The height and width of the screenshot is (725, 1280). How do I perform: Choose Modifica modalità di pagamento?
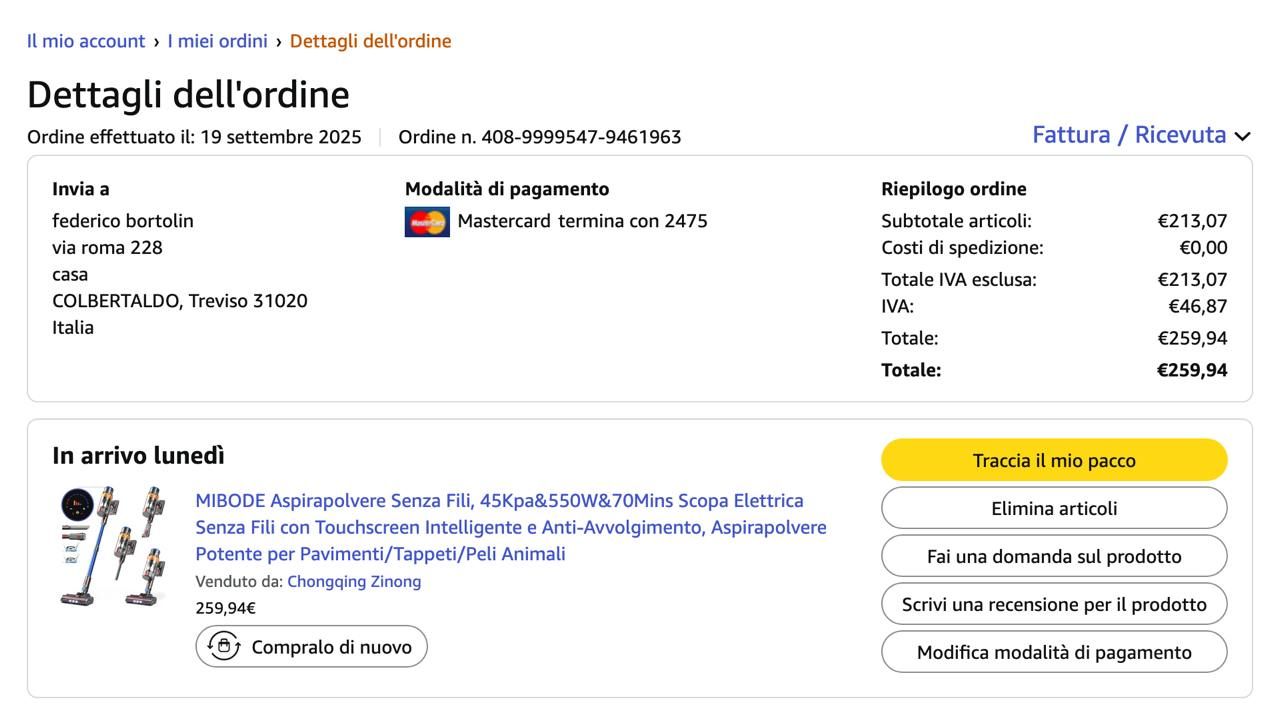[1053, 652]
